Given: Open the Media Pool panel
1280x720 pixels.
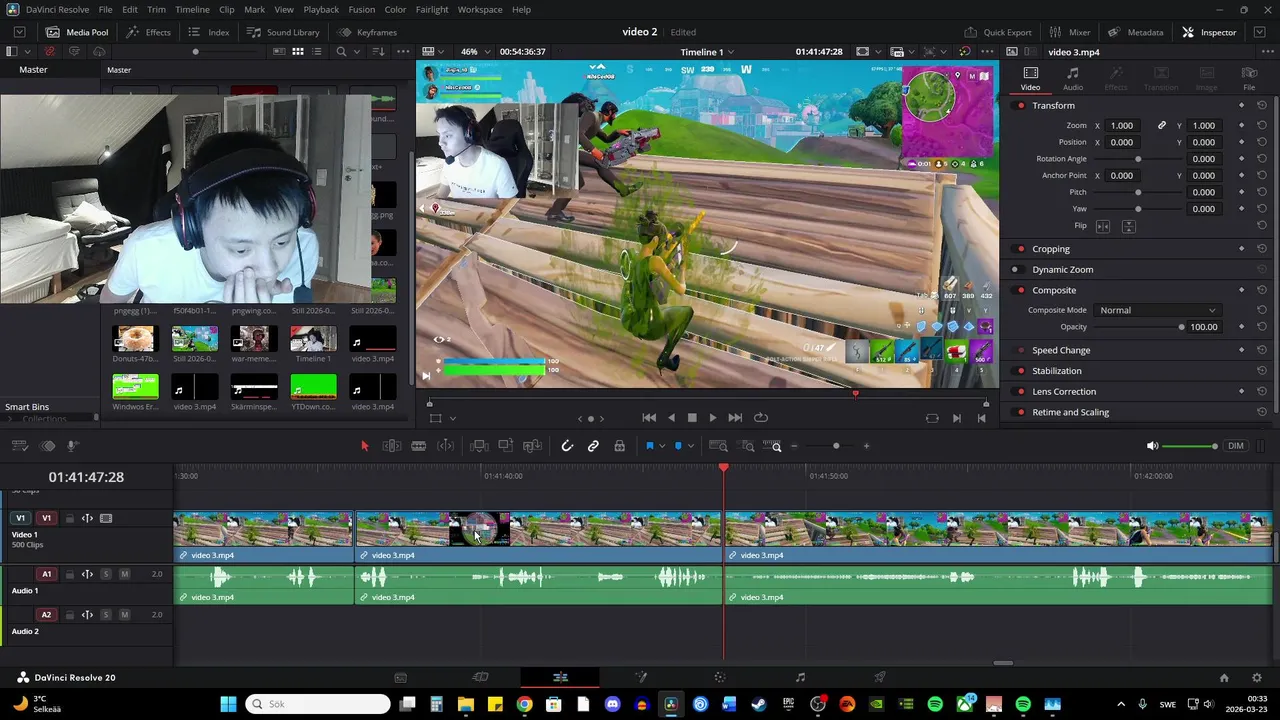Looking at the screenshot, I should pos(77,32).
